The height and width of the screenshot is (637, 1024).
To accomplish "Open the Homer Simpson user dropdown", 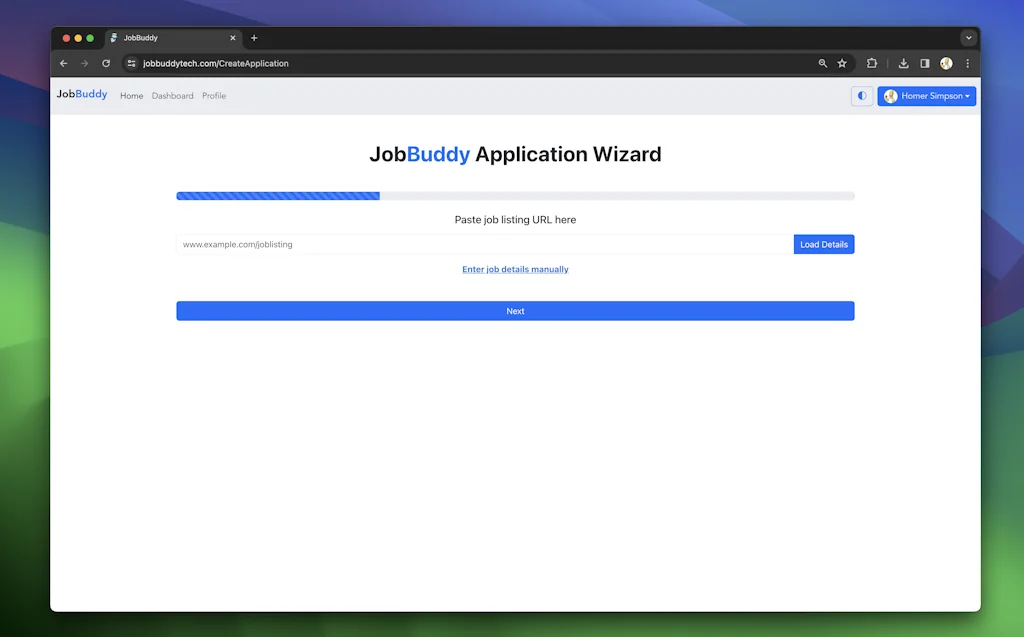I will (927, 96).
